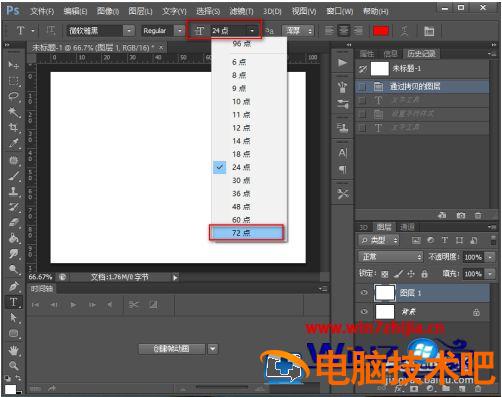This screenshot has width=502, height=397.
Task: Create new snapshot in History panel
Action: [461, 215]
